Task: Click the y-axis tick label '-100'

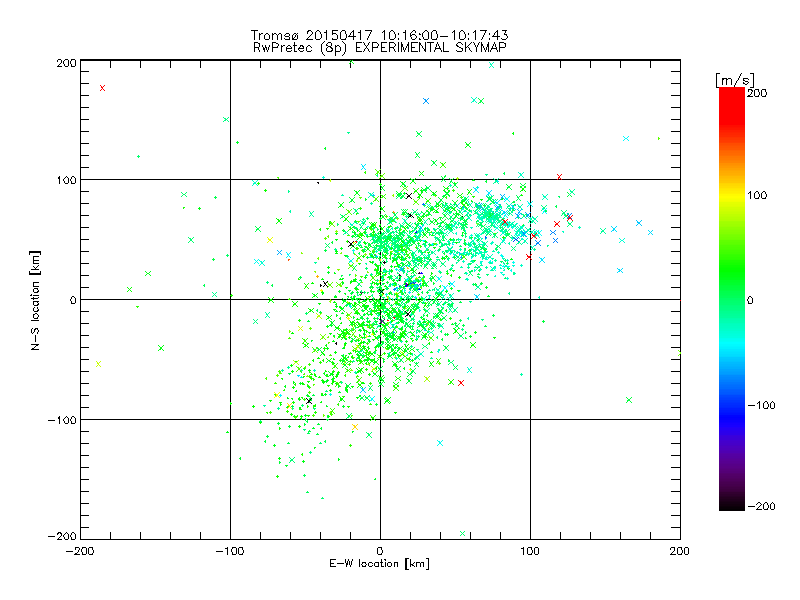Action: pyautogui.click(x=62, y=420)
